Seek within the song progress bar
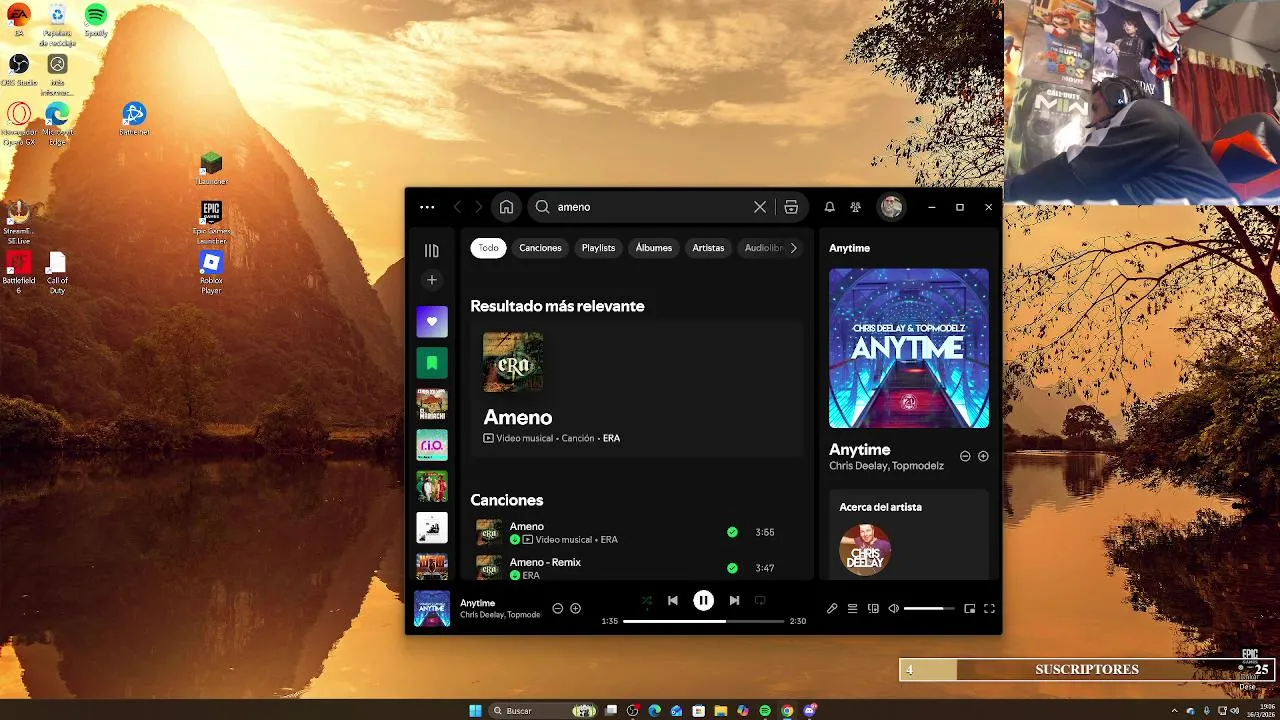Viewport: 1280px width, 720px height. tap(704, 621)
